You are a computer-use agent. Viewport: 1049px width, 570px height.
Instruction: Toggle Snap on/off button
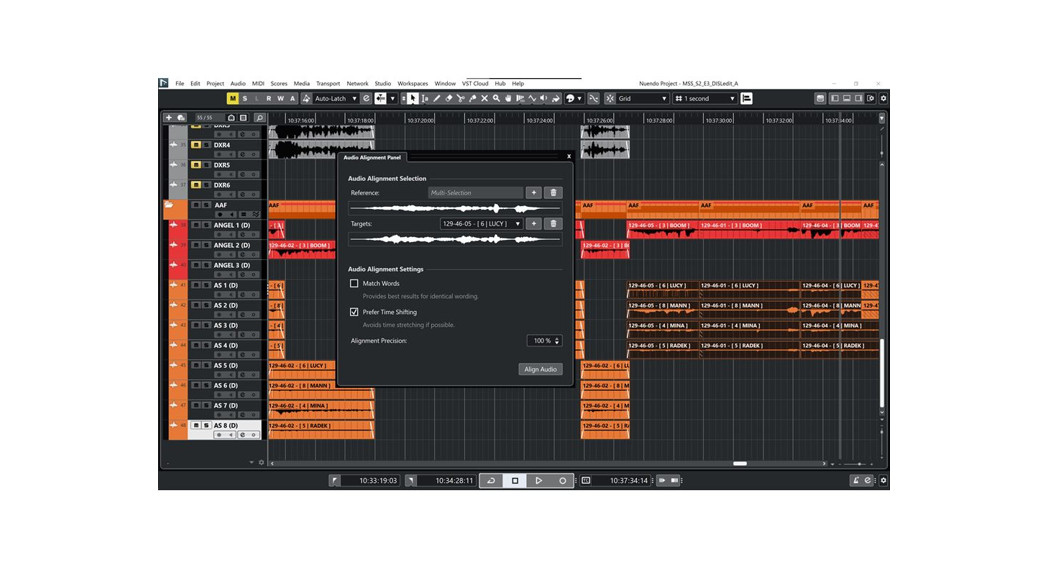click(x=610, y=98)
